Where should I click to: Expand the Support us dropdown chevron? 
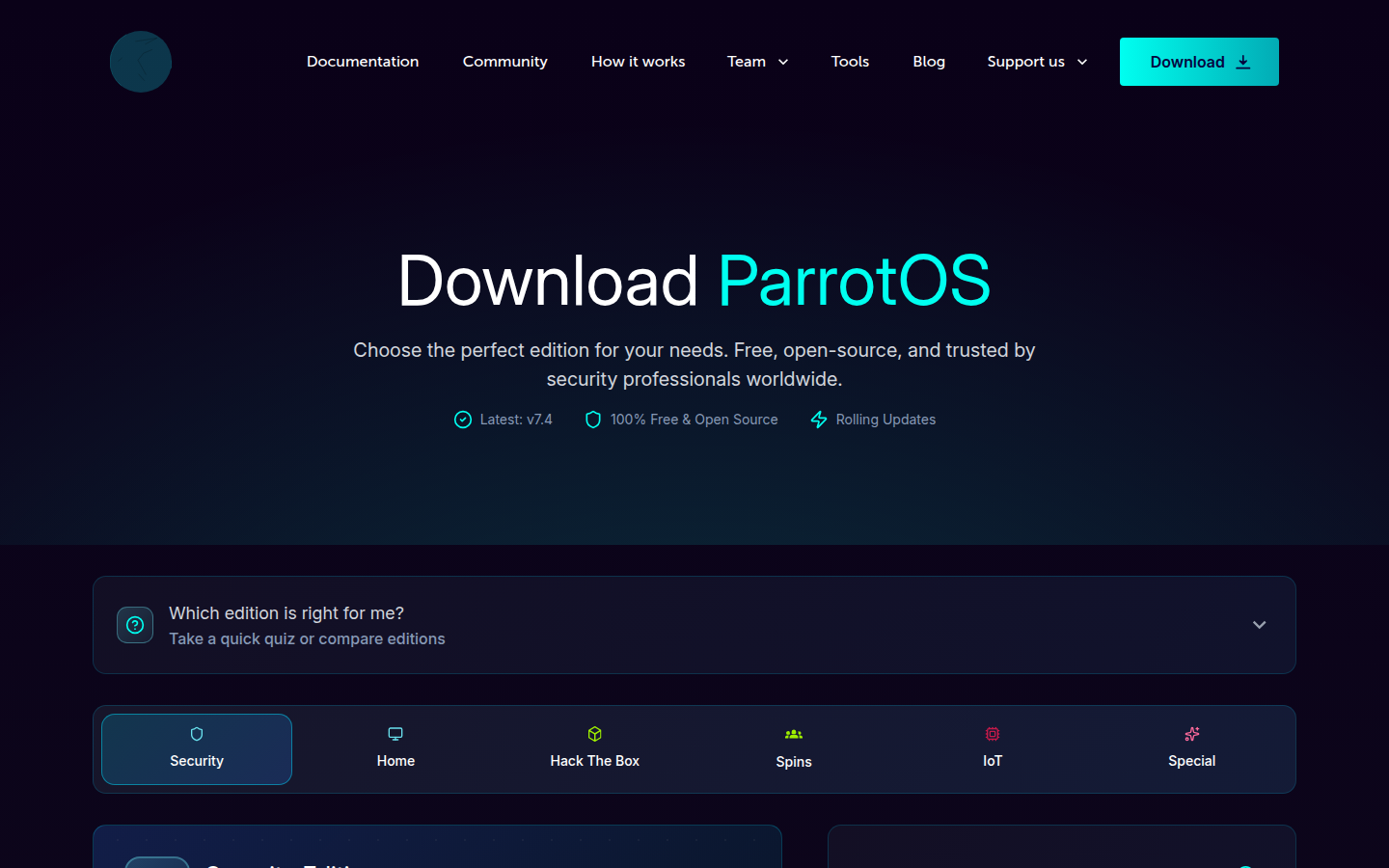[1082, 62]
